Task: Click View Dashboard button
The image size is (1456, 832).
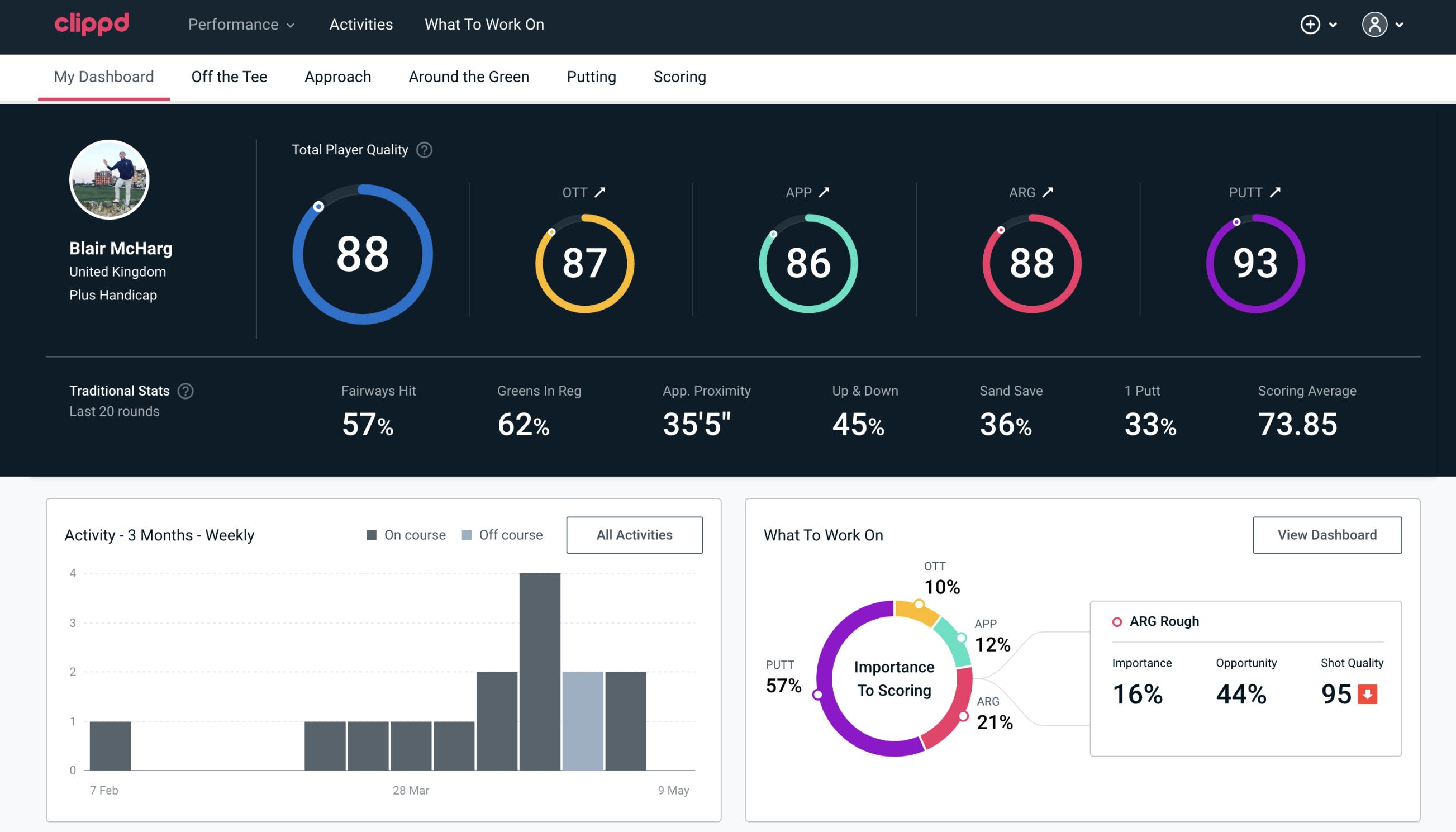Action: coord(1326,535)
